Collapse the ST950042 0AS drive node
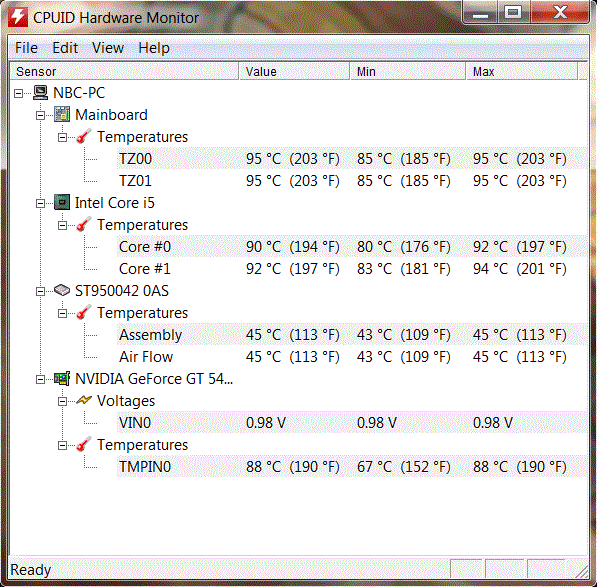The image size is (597, 587). (40, 291)
